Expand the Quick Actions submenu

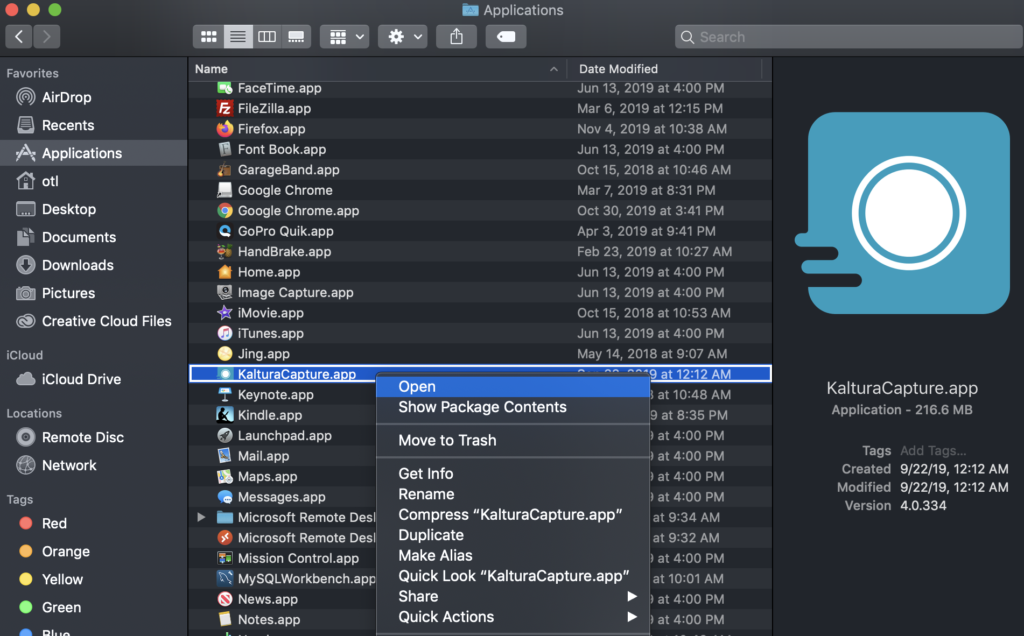513,617
